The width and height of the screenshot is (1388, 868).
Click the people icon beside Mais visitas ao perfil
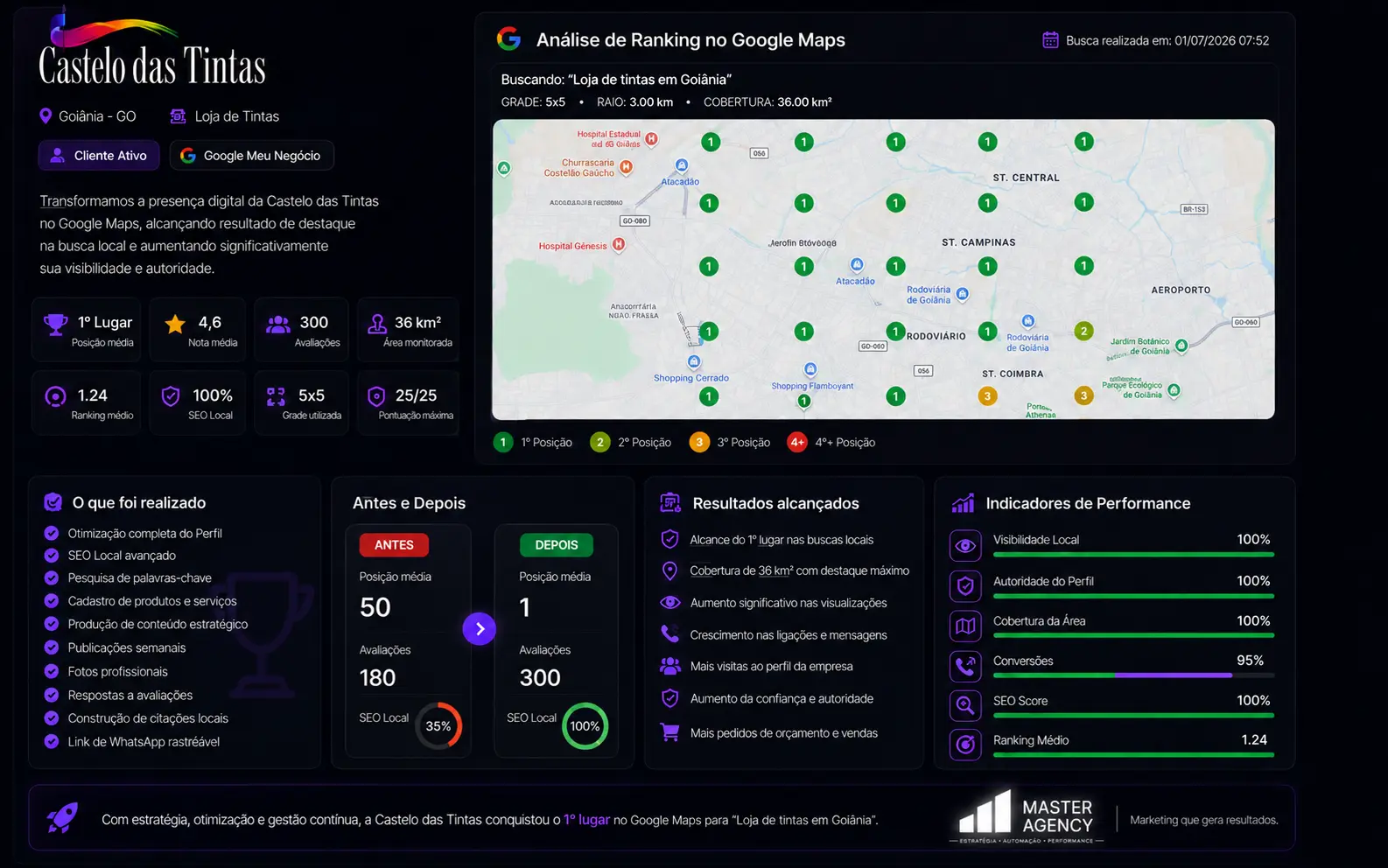coord(669,666)
